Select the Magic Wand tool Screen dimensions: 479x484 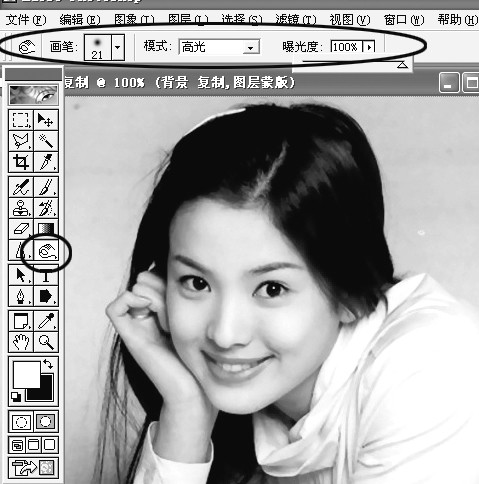tap(46, 141)
